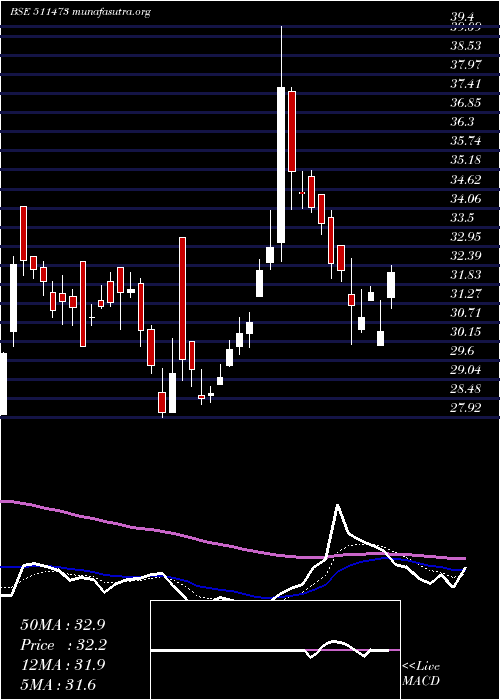Select the 29.04 price axis label

[x=465, y=370]
